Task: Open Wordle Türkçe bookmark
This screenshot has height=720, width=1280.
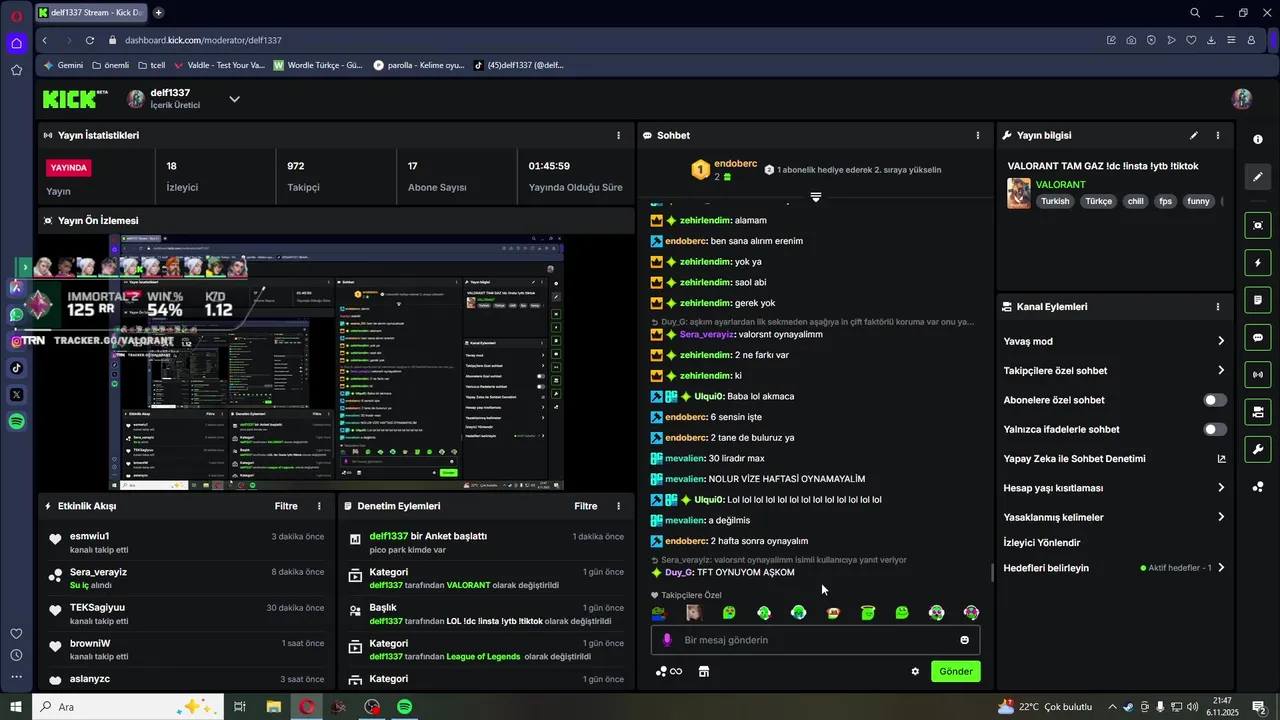Action: (318, 65)
